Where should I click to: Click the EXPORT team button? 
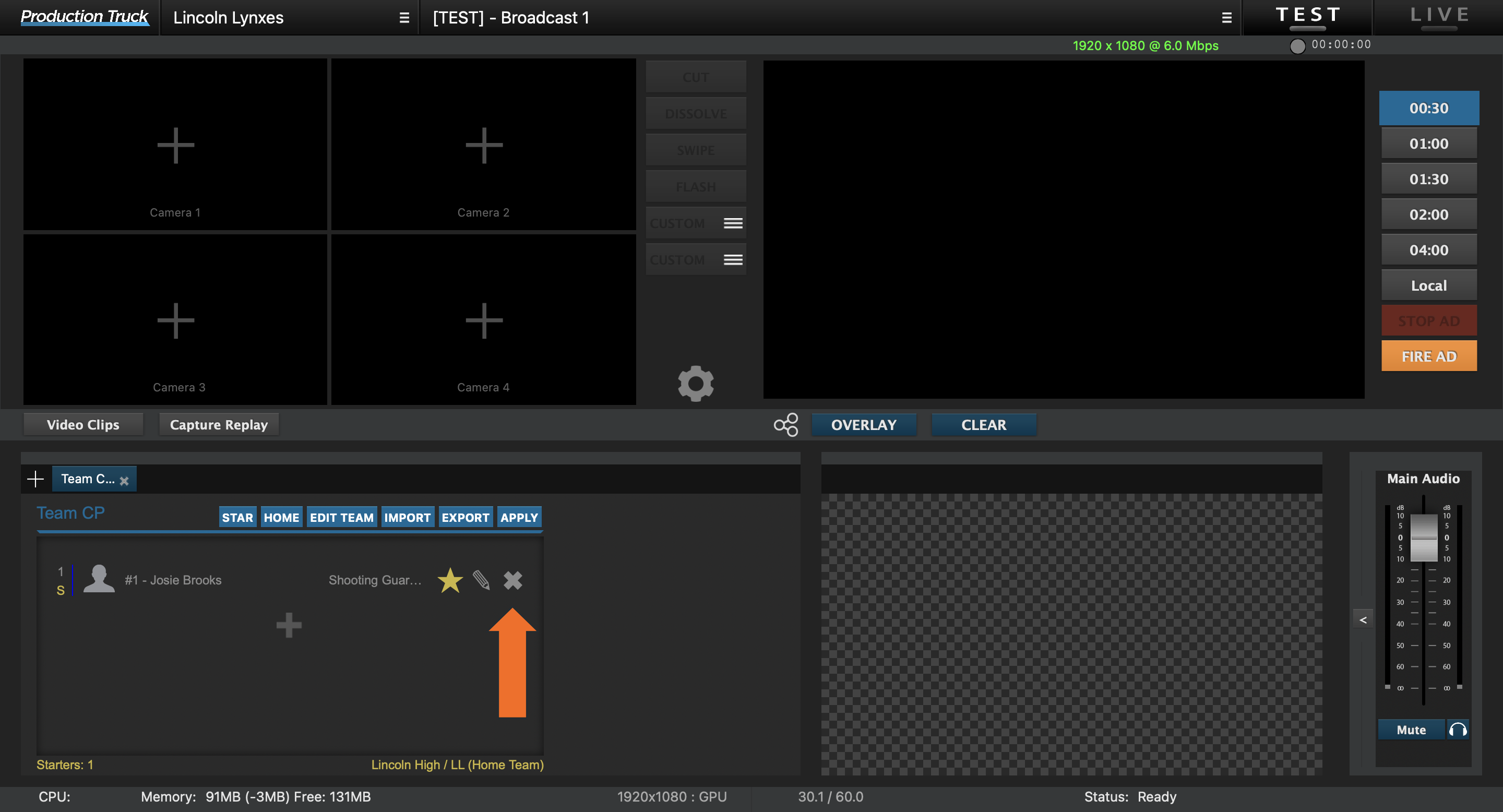coord(465,518)
